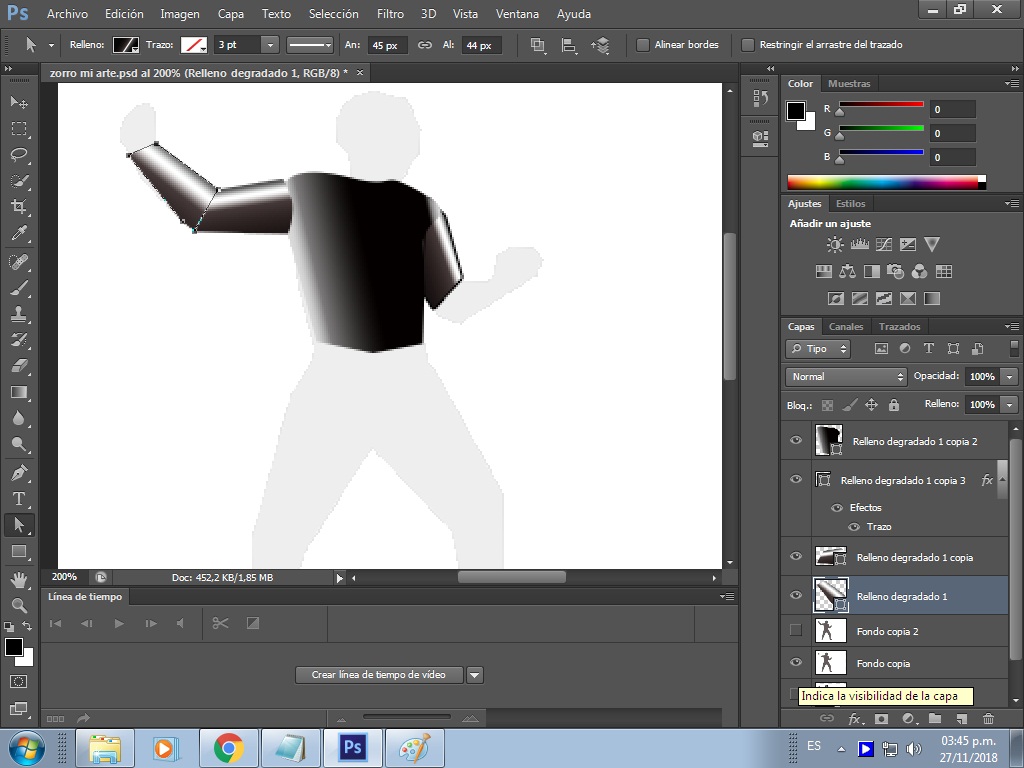Open the stroke width 3 pt dropdown

click(x=270, y=45)
